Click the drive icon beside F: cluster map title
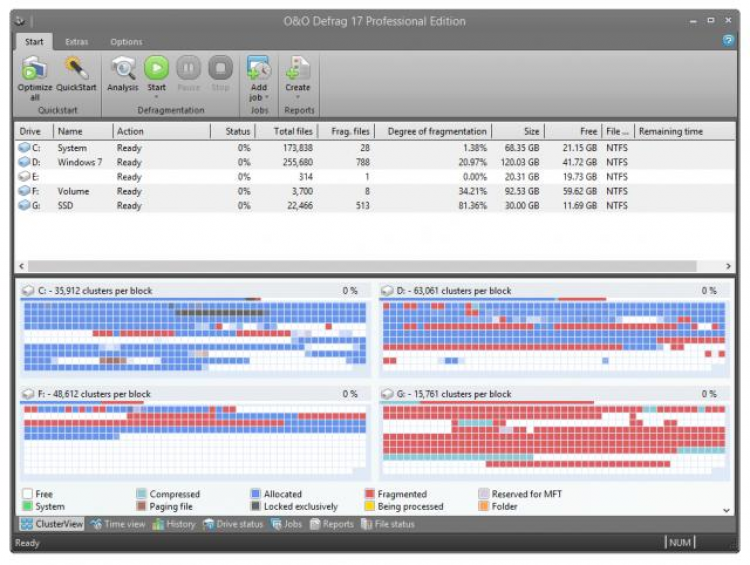This screenshot has width=750, height=565. click(x=28, y=394)
